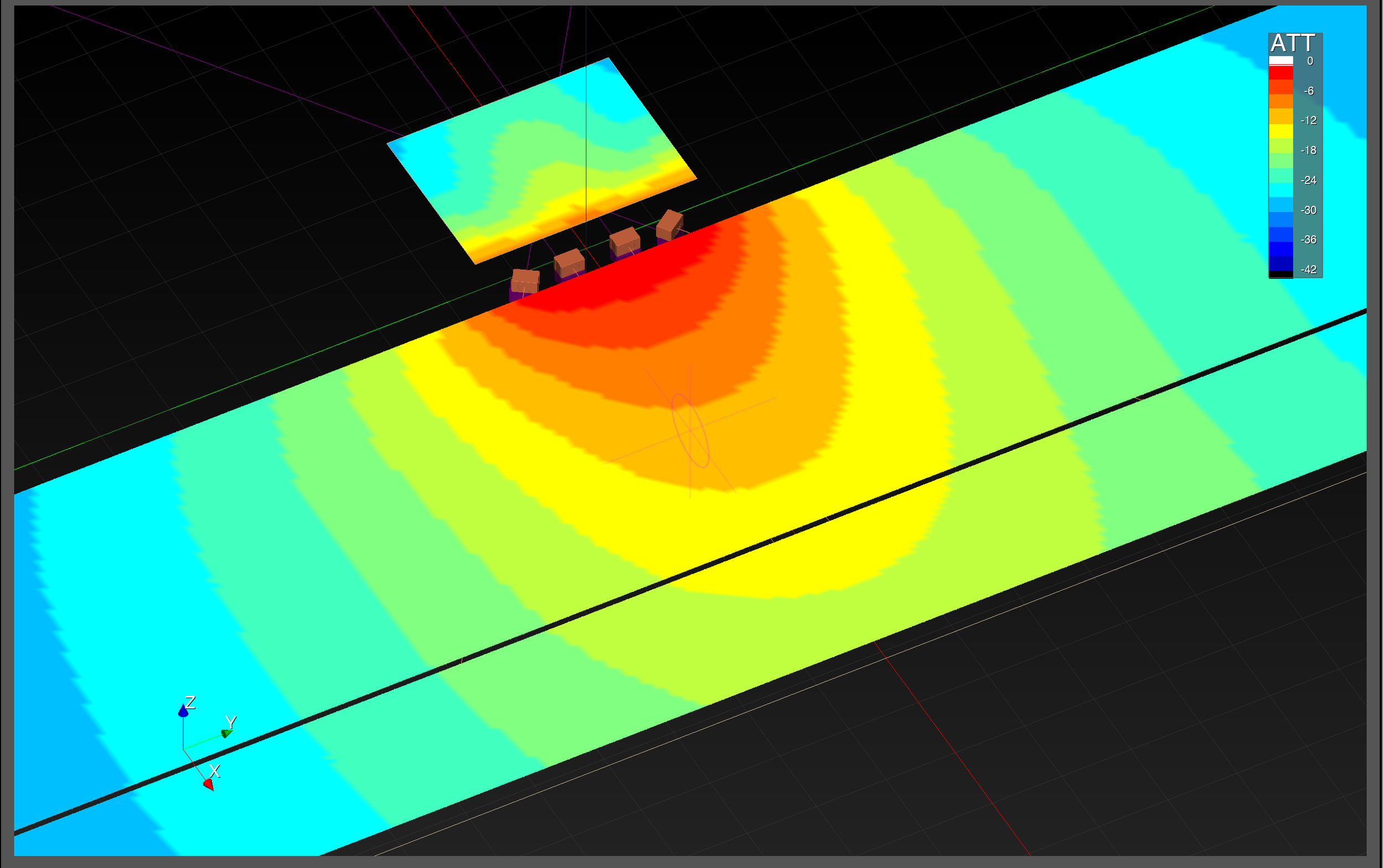
Task: Click the blue Z axis cone
Action: (183, 712)
